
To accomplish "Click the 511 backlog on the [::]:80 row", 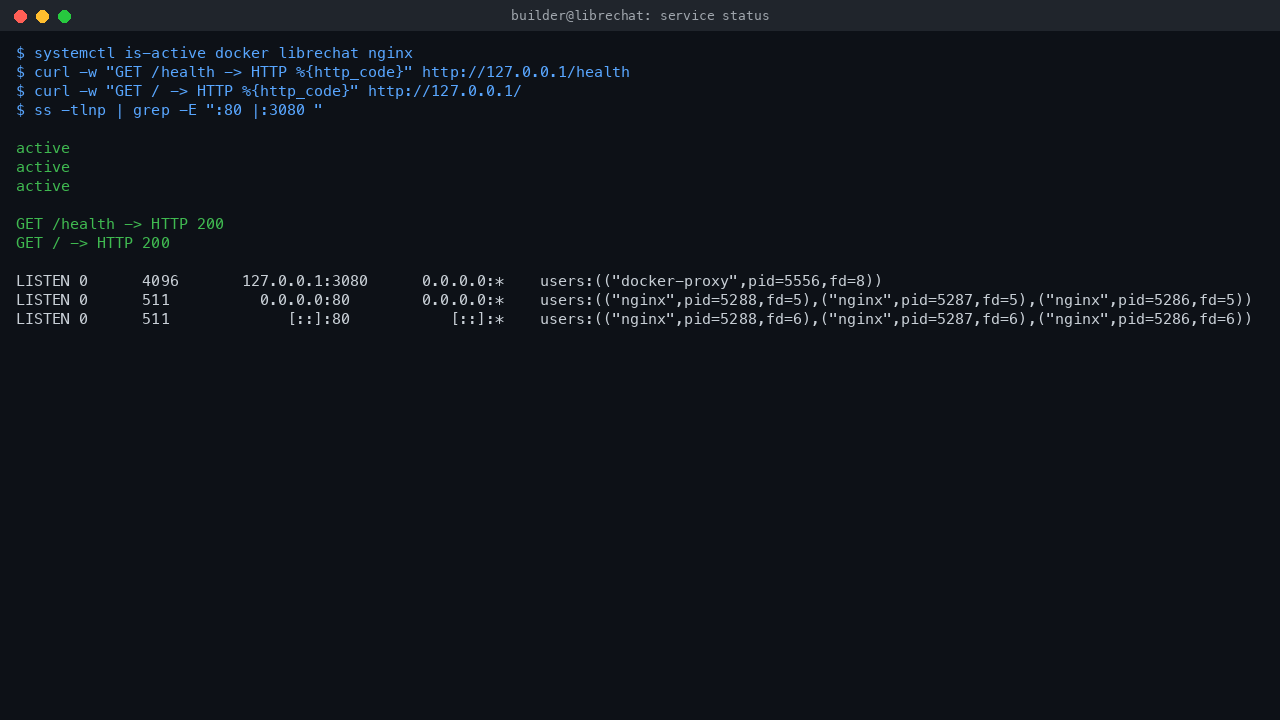I will (x=156, y=319).
